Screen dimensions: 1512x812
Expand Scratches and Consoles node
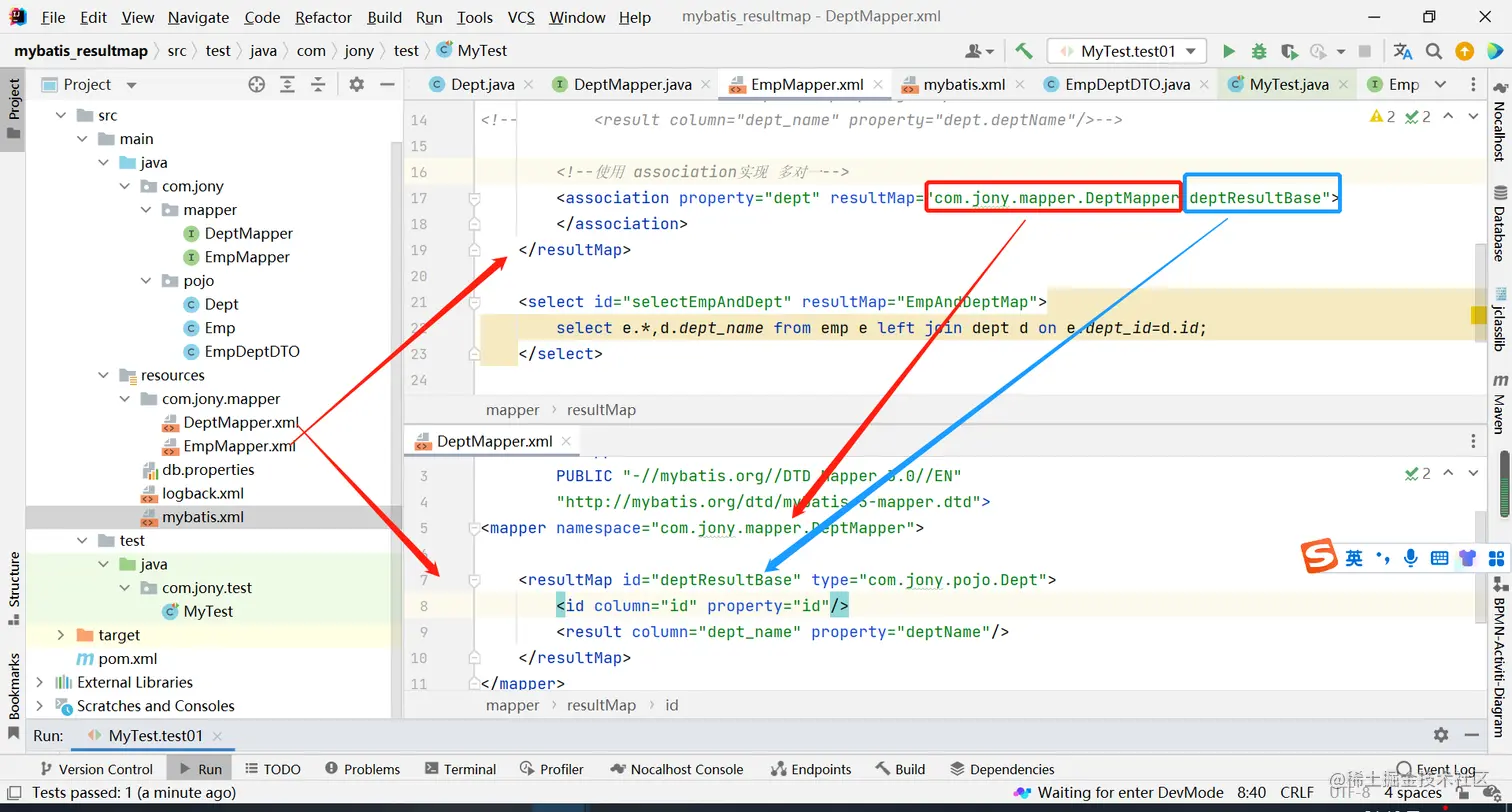point(40,706)
